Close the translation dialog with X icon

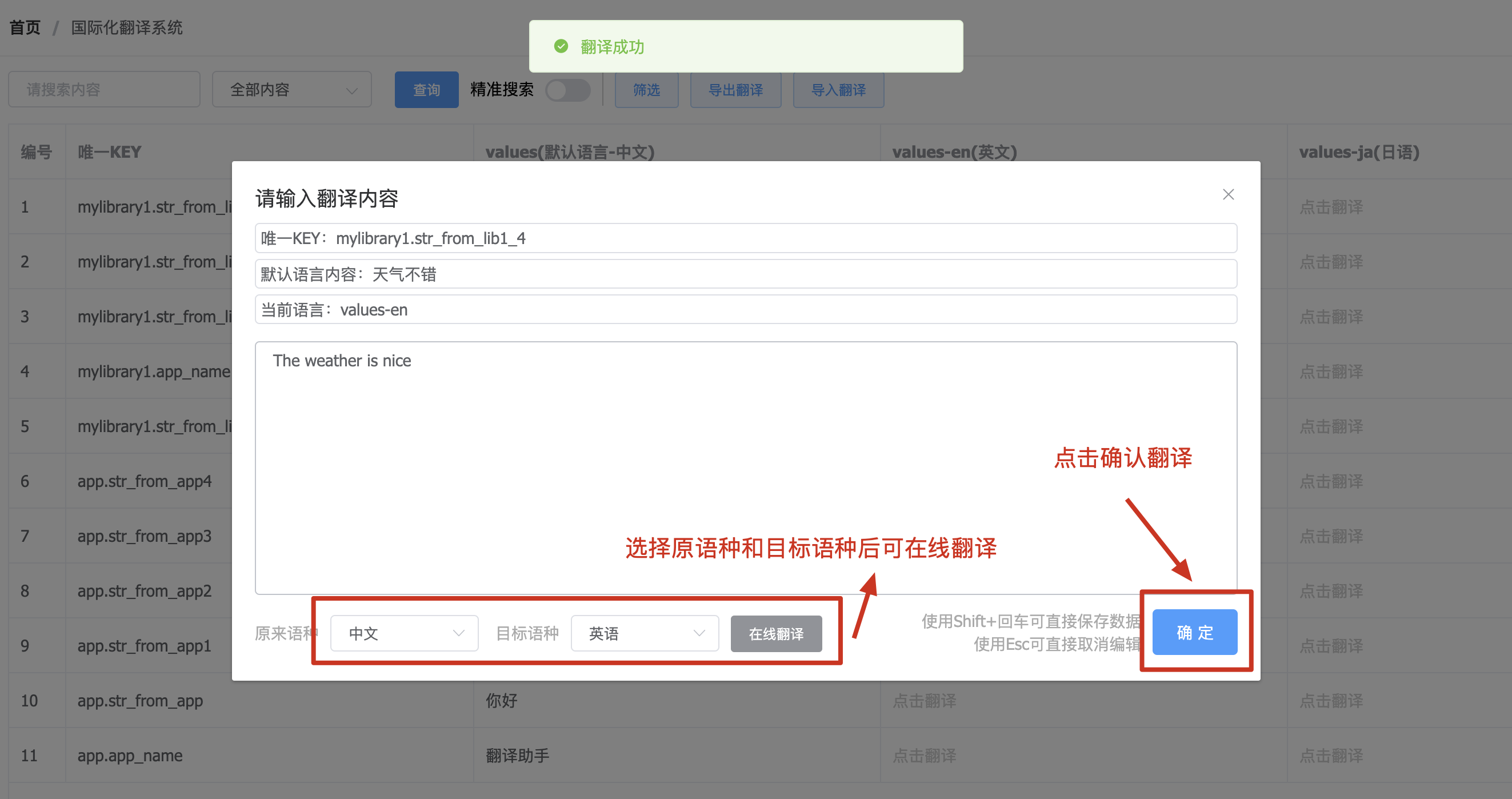(1228, 194)
